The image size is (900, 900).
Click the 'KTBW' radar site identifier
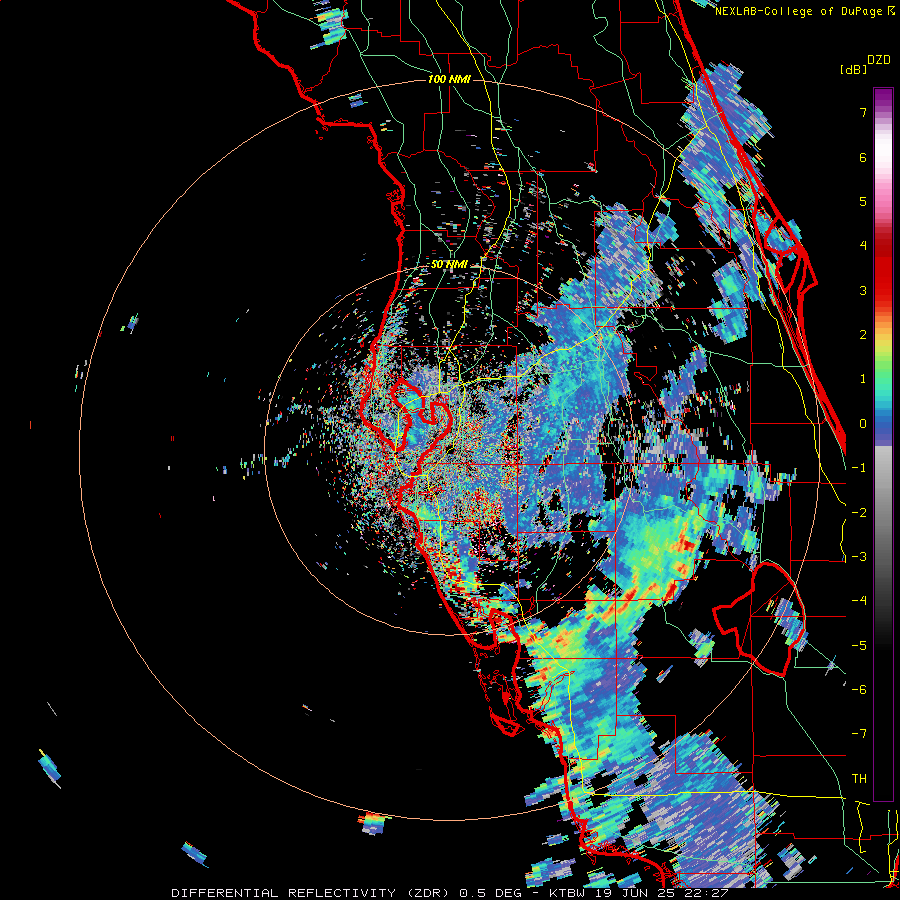click(567, 893)
